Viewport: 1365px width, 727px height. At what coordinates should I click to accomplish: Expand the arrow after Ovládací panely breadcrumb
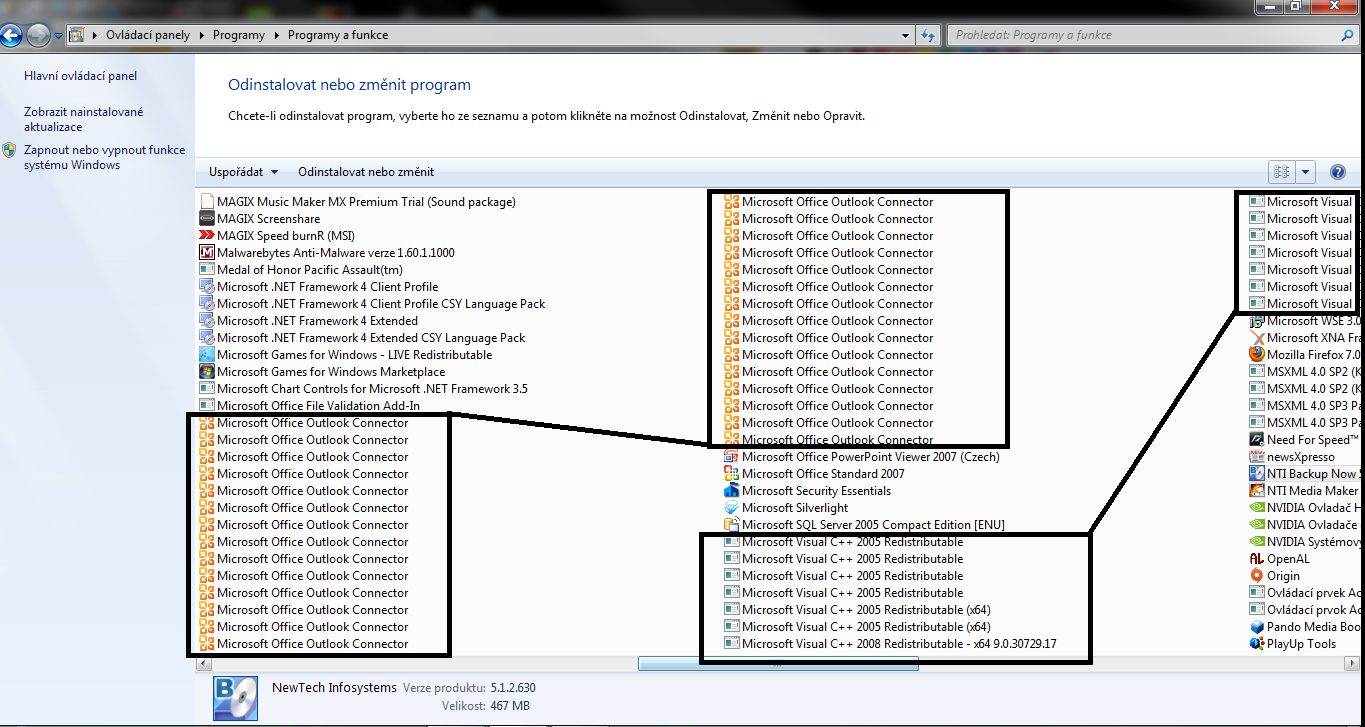pyautogui.click(x=201, y=35)
